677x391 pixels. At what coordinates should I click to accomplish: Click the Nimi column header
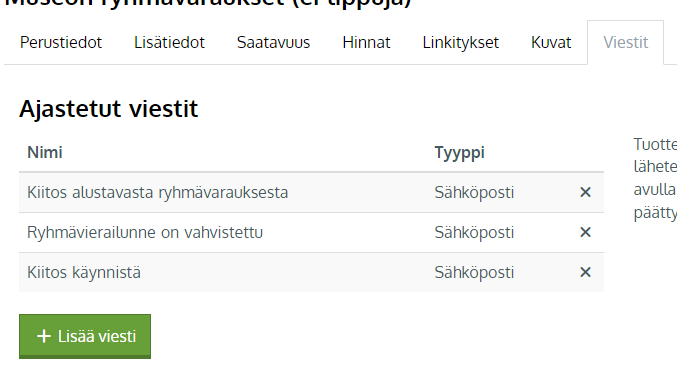click(45, 152)
